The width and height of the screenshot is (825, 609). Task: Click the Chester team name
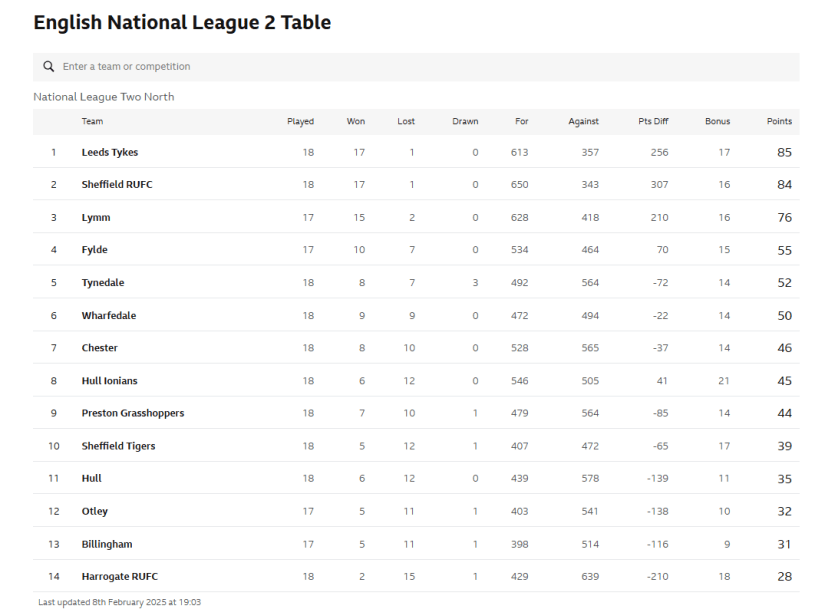click(x=100, y=348)
